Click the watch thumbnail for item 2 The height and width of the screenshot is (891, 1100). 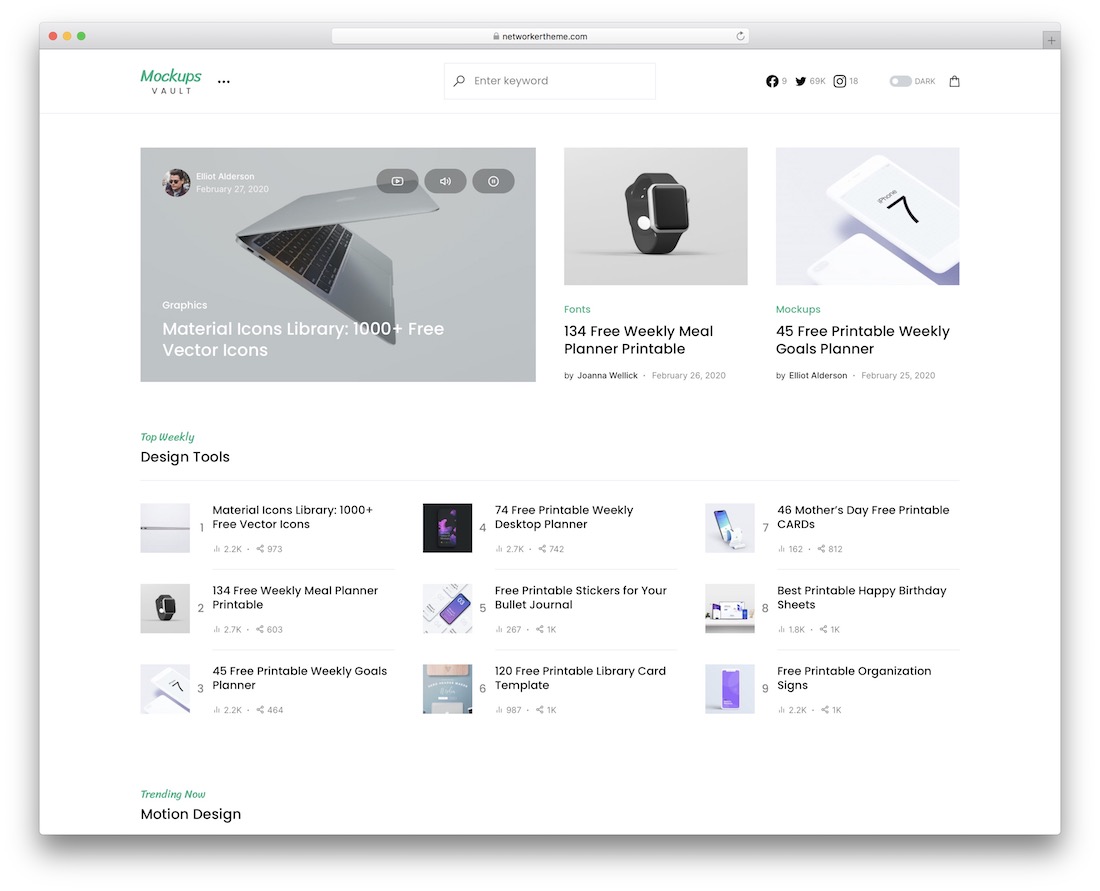click(165, 608)
